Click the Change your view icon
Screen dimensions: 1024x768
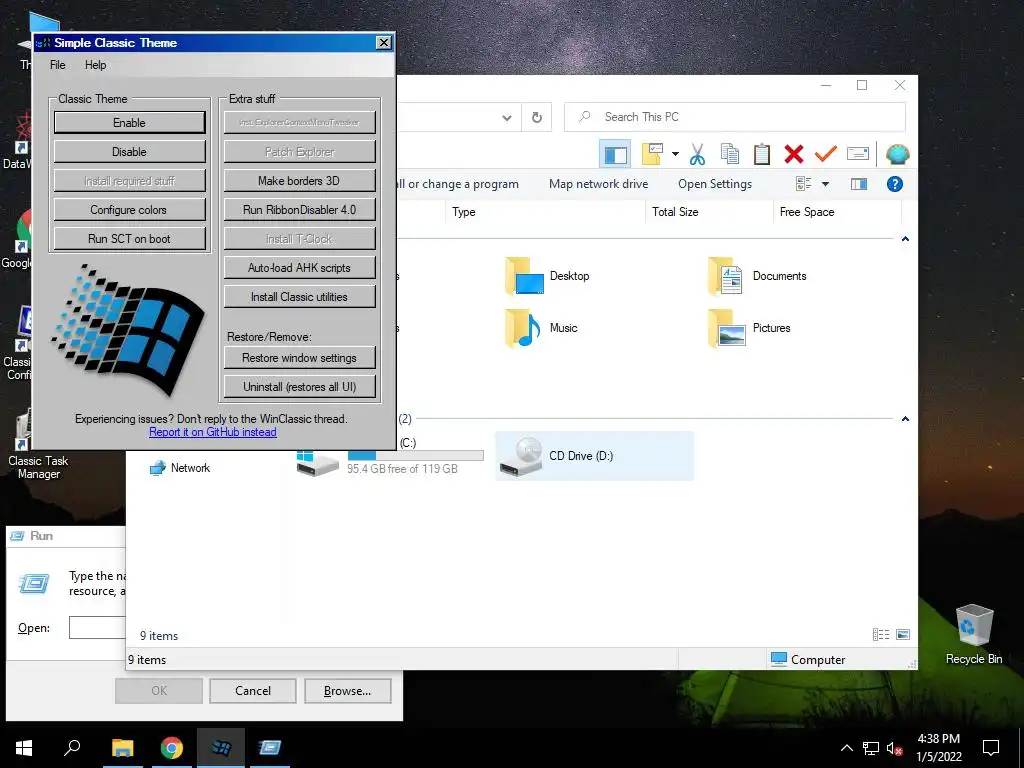pos(803,184)
